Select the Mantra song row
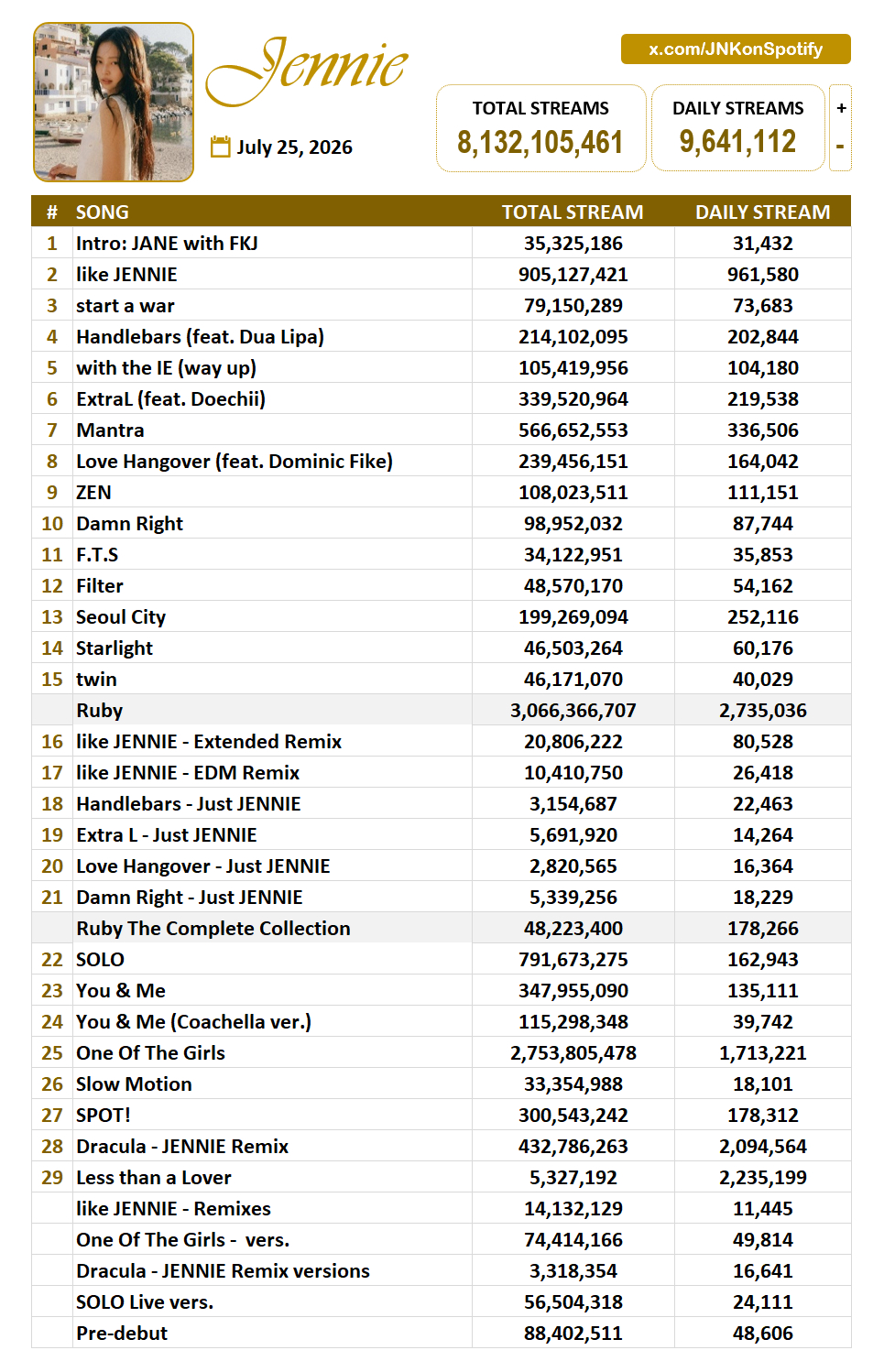 pyautogui.click(x=442, y=430)
